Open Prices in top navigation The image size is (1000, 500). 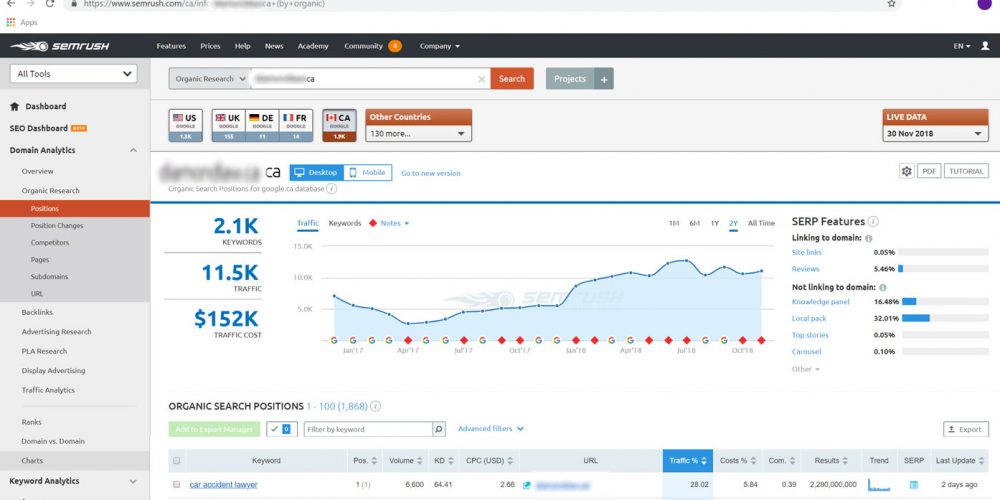pyautogui.click(x=210, y=46)
